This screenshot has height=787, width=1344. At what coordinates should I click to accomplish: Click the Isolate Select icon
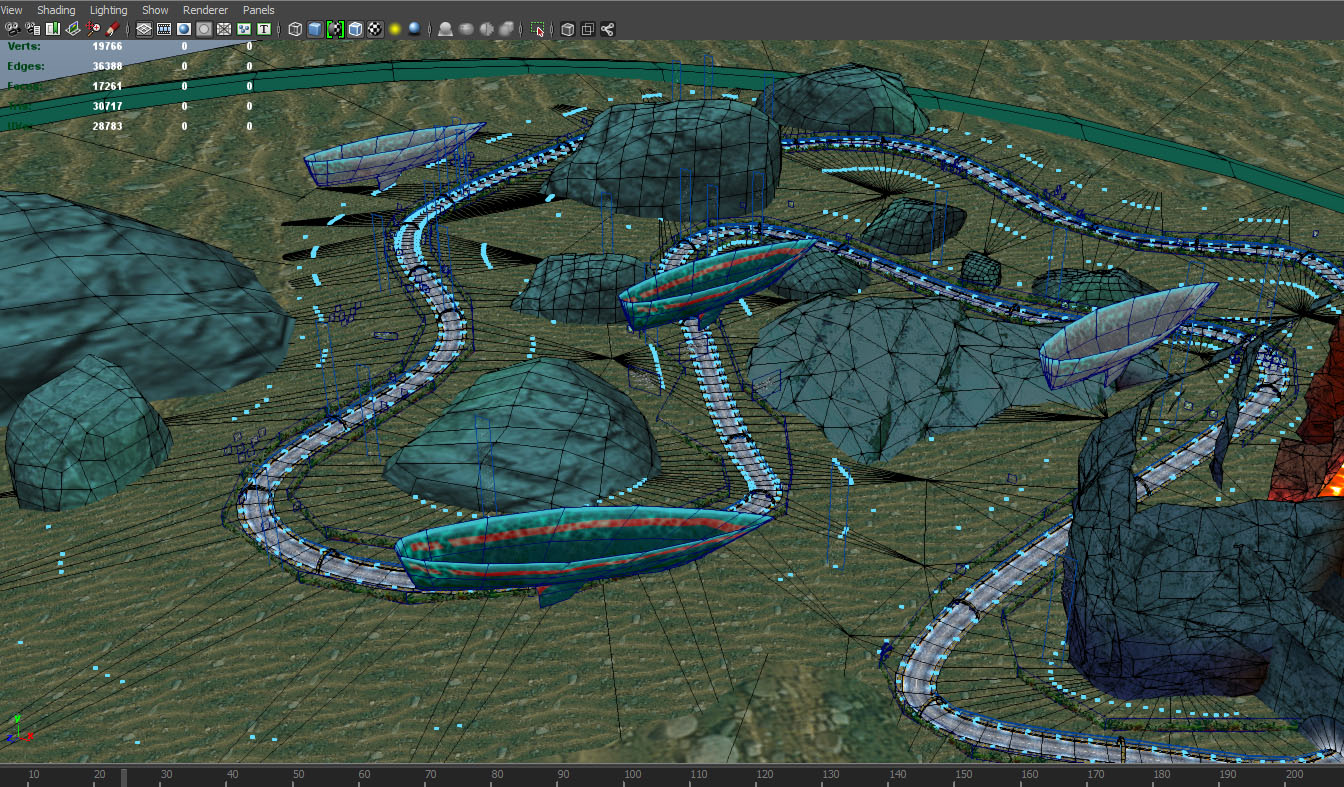(x=538, y=29)
